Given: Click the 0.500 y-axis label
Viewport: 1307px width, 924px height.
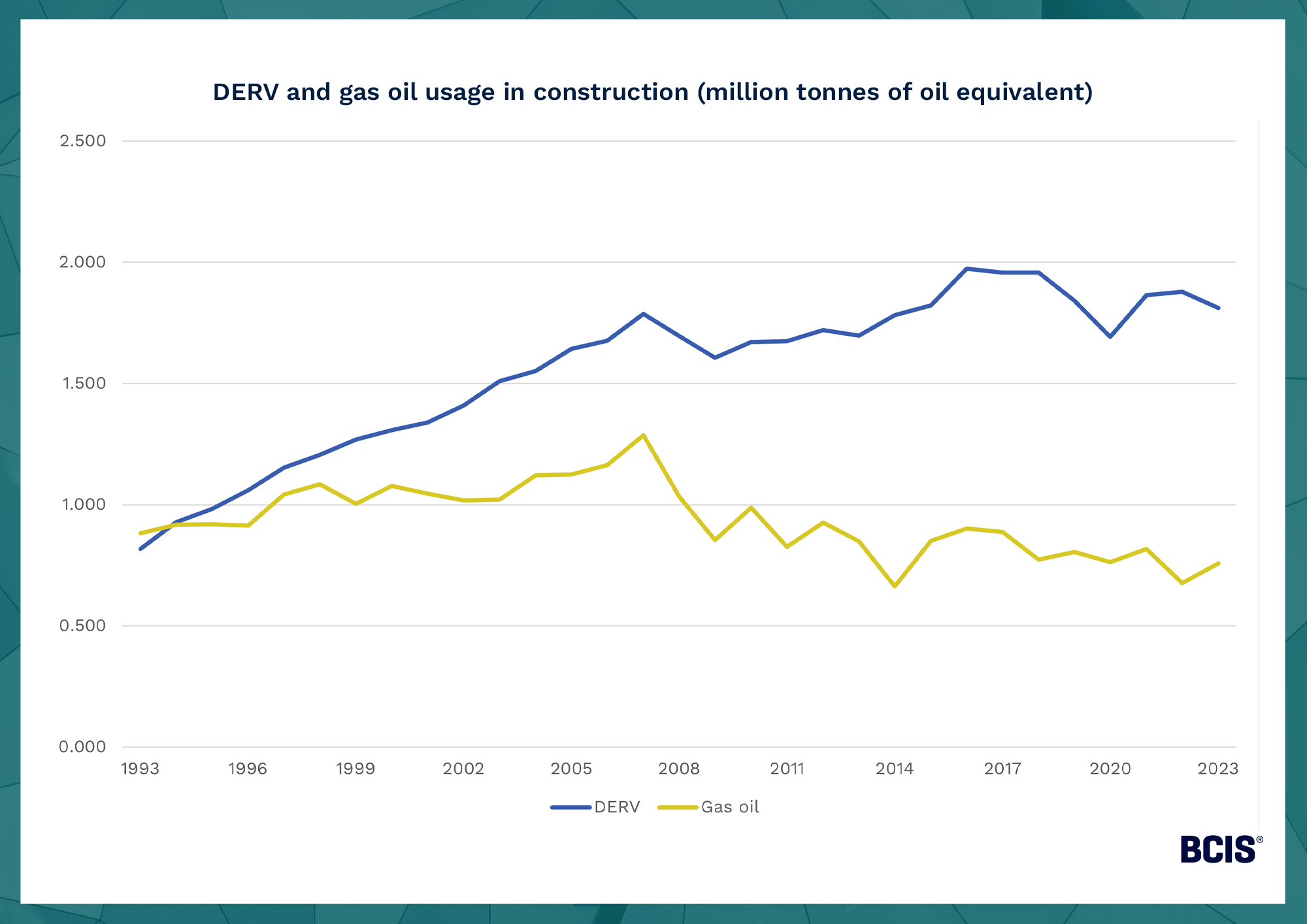Looking at the screenshot, I should click(x=82, y=626).
